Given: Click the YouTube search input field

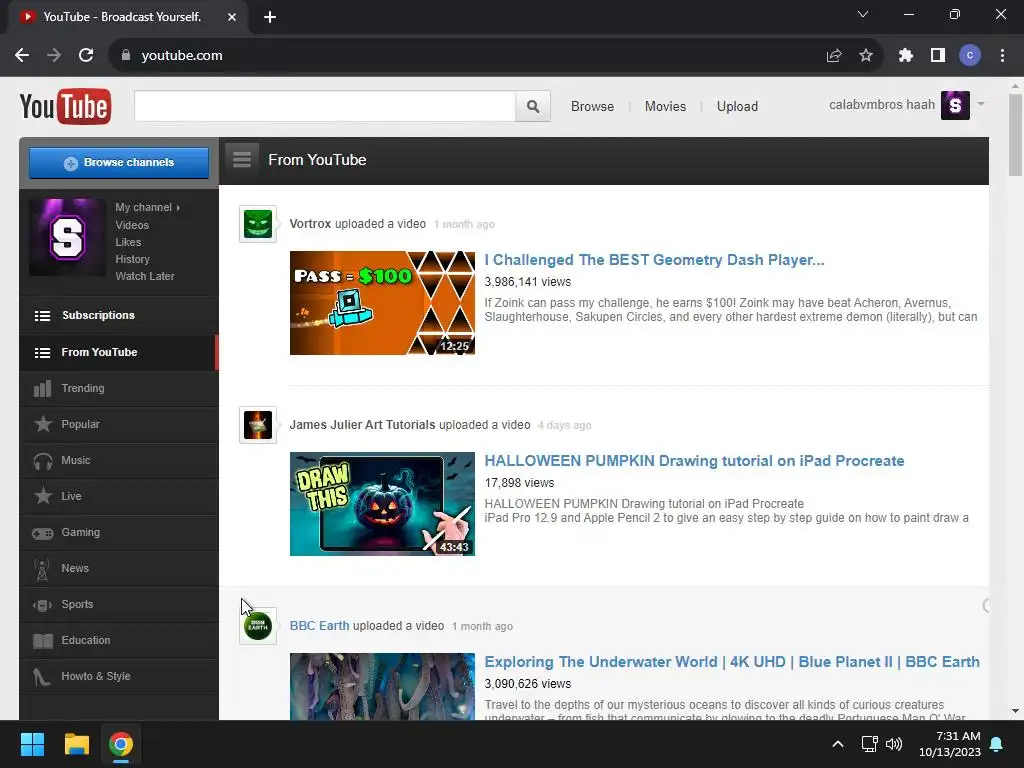Looking at the screenshot, I should coord(325,106).
